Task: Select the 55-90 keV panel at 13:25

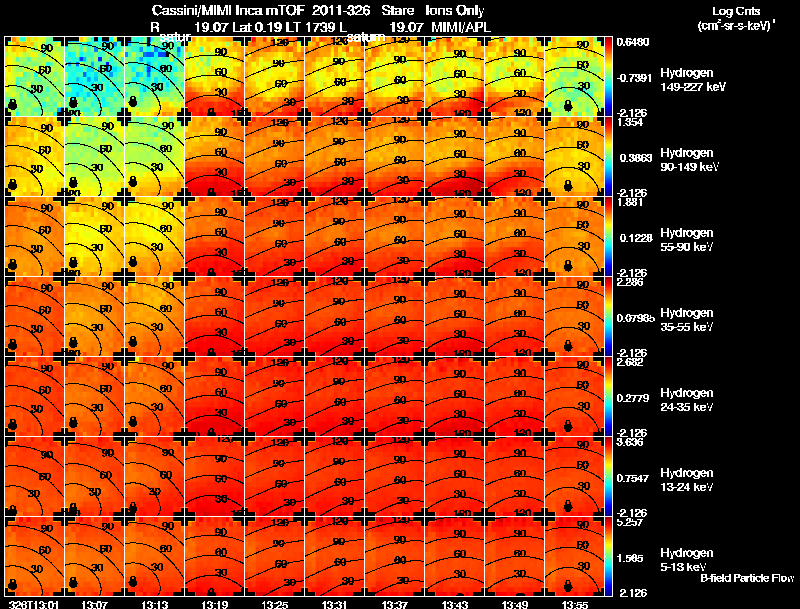Action: [x=275, y=237]
